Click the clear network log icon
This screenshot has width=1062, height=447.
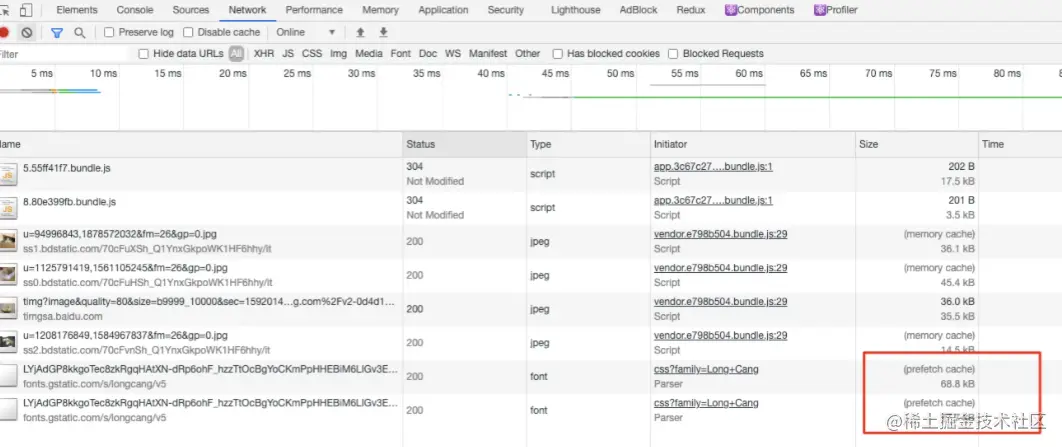pyautogui.click(x=26, y=32)
